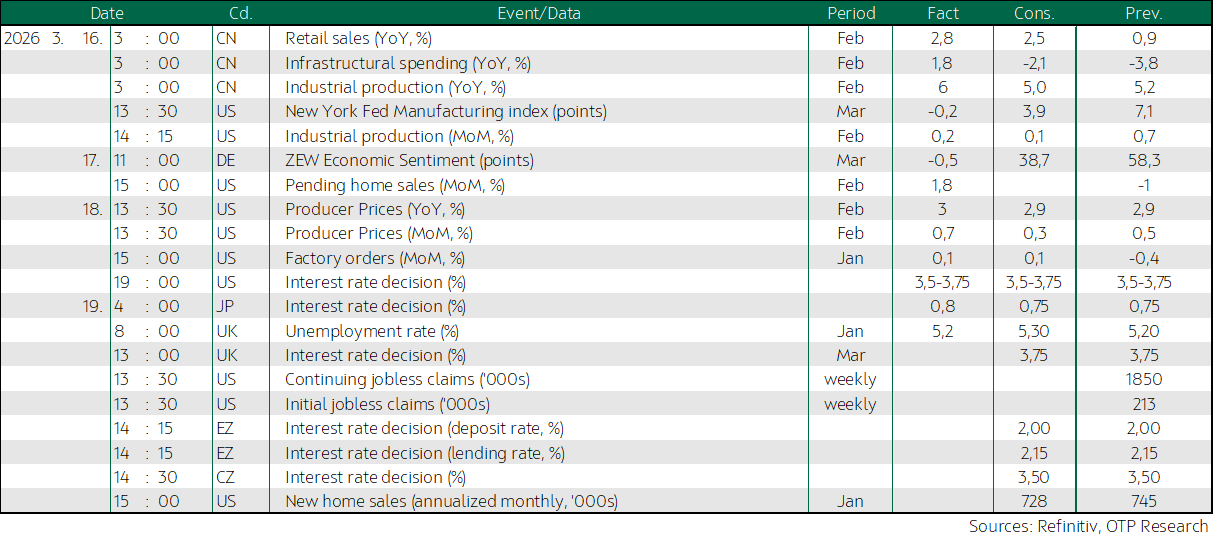Select the Cd. column header

click(239, 14)
